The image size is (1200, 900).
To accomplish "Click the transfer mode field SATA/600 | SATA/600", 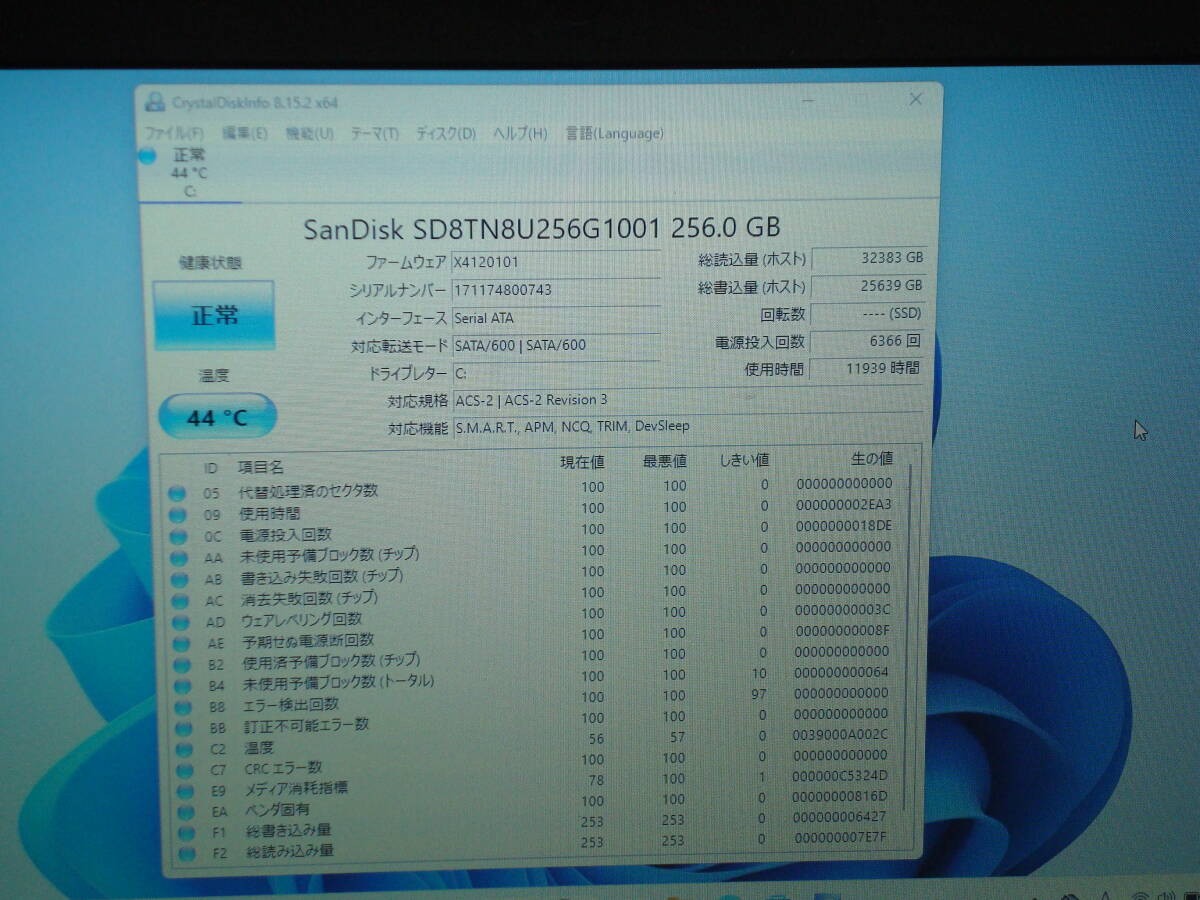I will coord(555,346).
